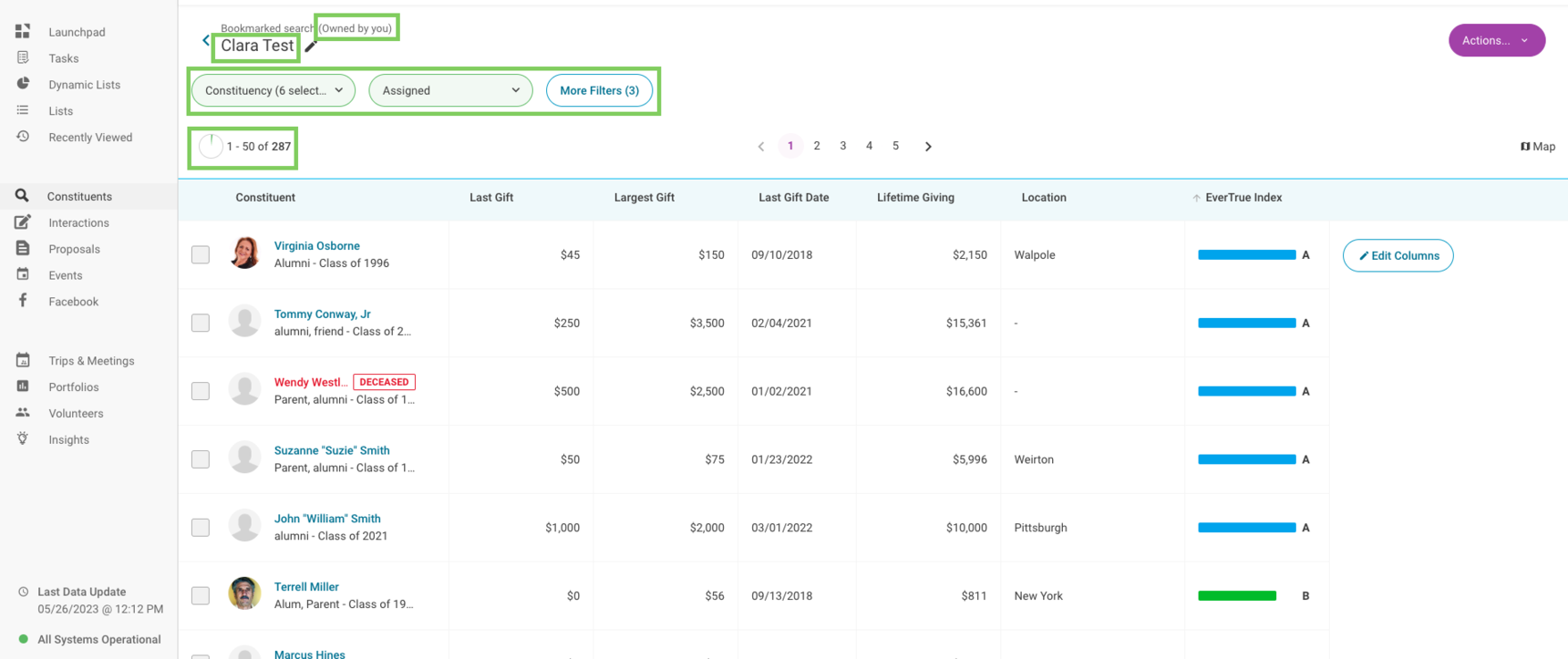The image size is (1568, 659).
Task: Jump to page 4
Action: (869, 146)
